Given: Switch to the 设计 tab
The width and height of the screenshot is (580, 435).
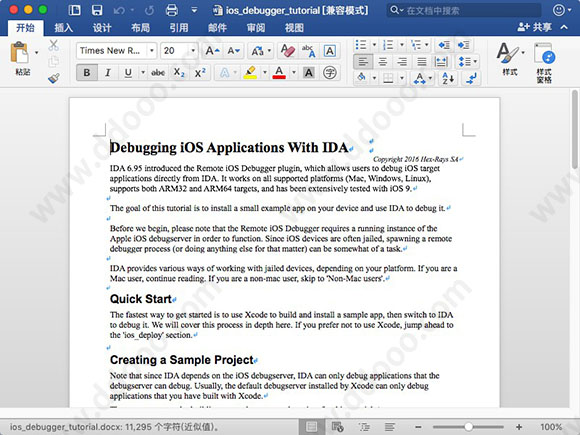Looking at the screenshot, I should 102,28.
